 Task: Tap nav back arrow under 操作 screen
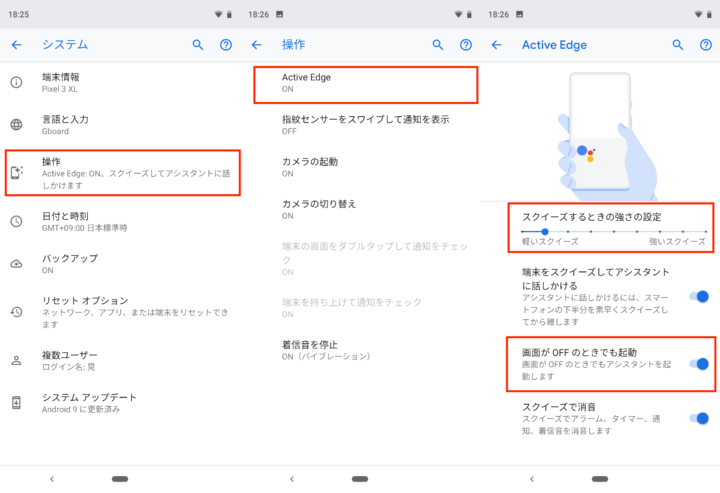pyautogui.click(x=292, y=479)
